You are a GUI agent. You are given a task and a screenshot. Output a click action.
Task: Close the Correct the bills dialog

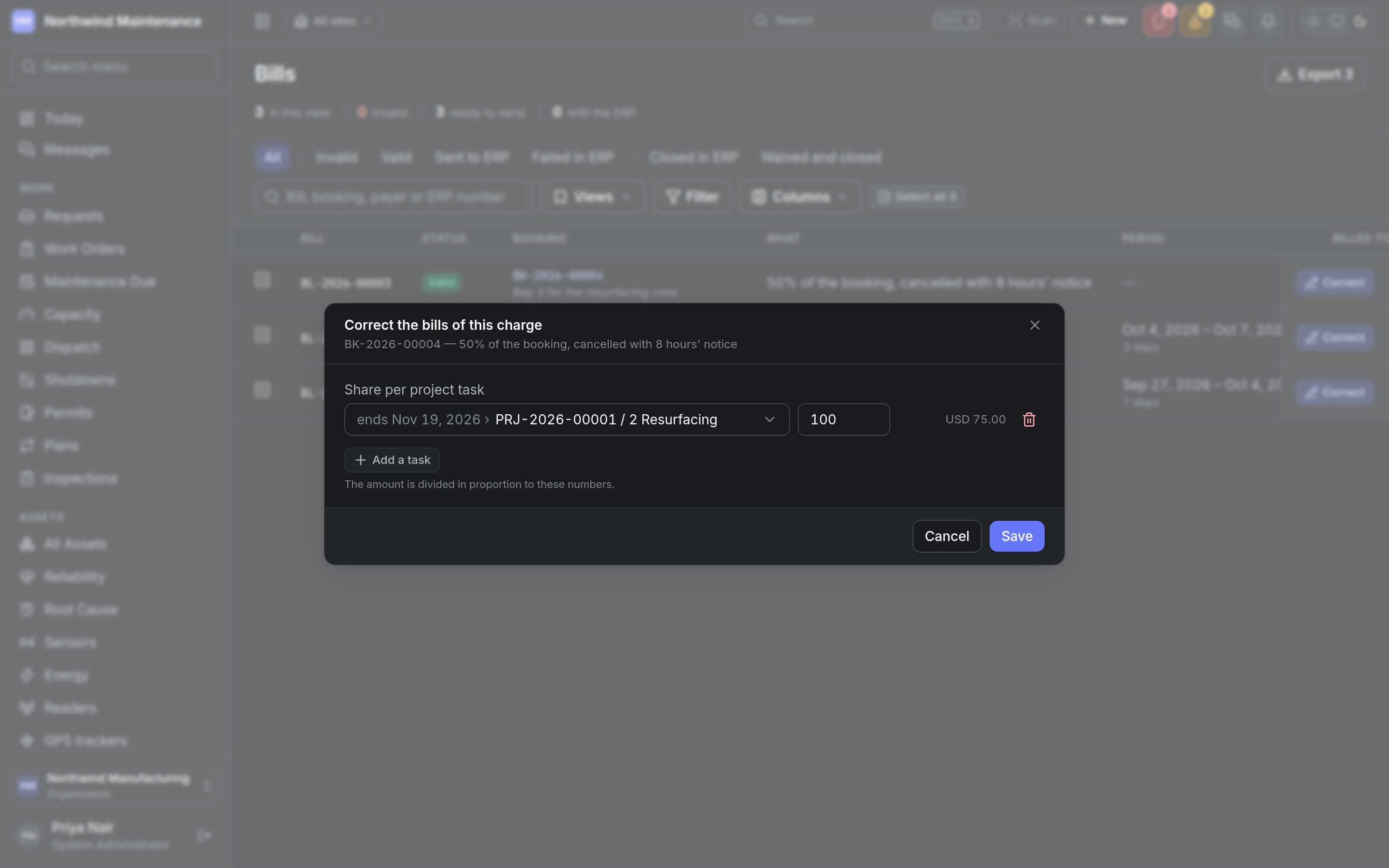(1035, 325)
